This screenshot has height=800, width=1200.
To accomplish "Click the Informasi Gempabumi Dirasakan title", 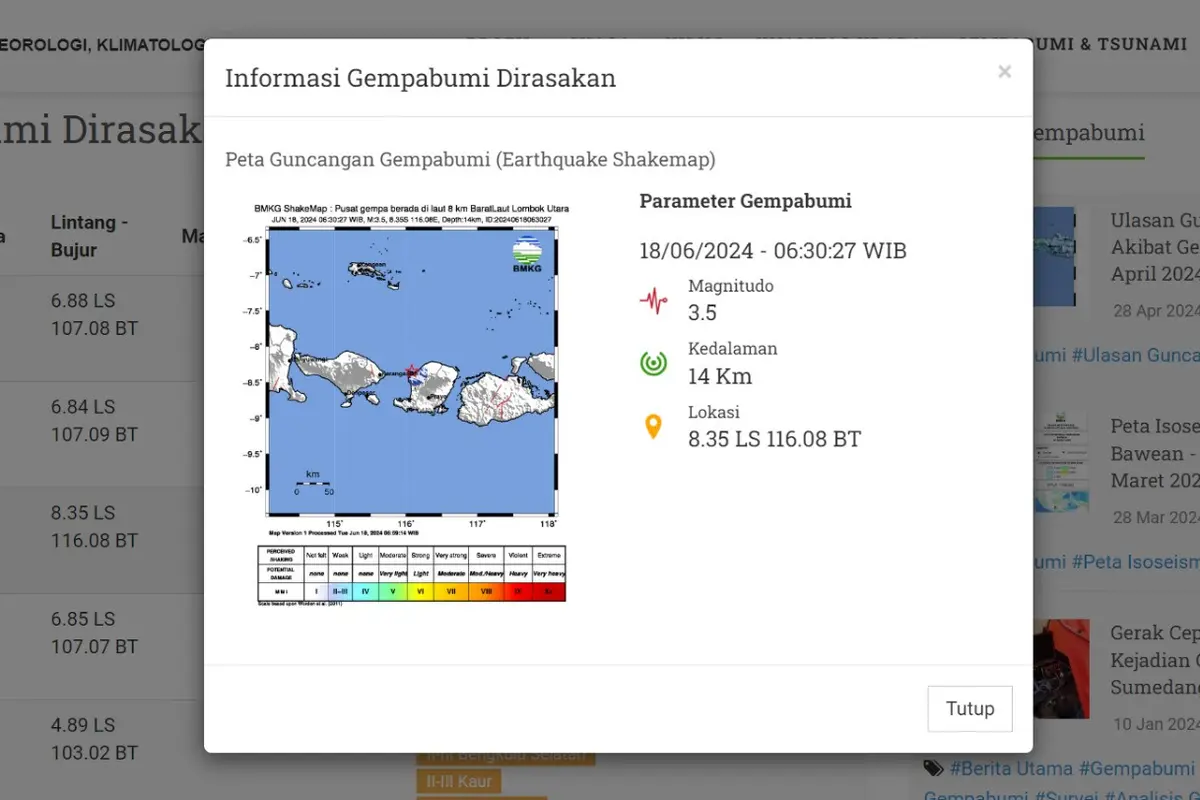I will [420, 78].
